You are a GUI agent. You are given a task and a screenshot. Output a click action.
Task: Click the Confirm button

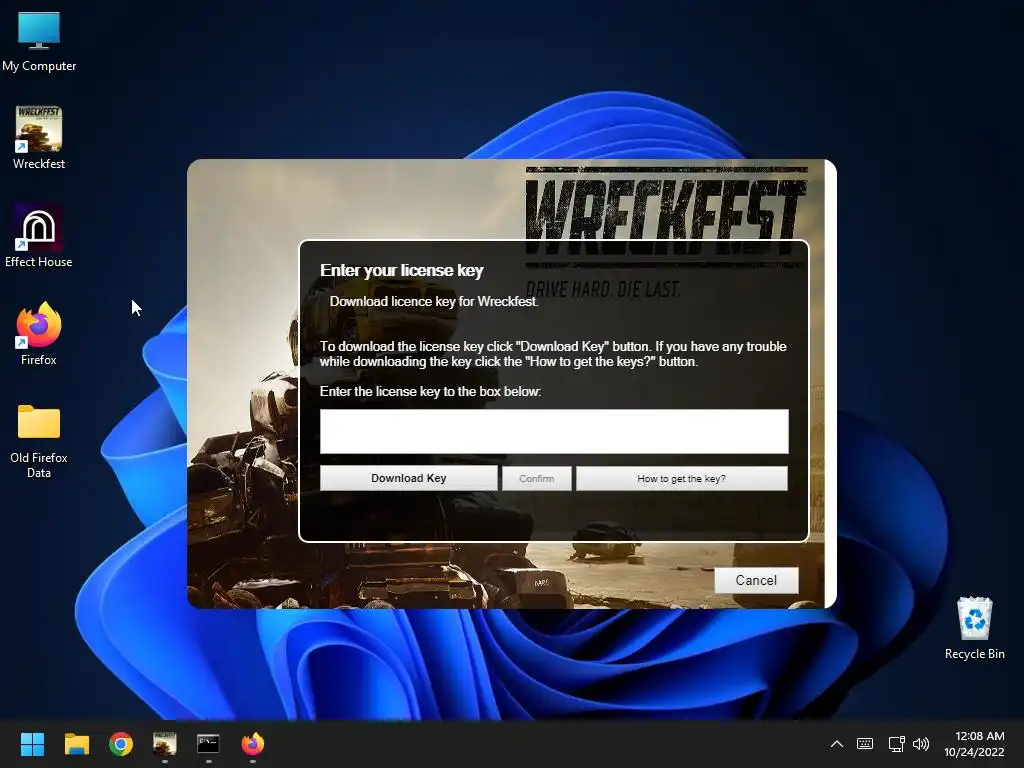[x=537, y=479]
